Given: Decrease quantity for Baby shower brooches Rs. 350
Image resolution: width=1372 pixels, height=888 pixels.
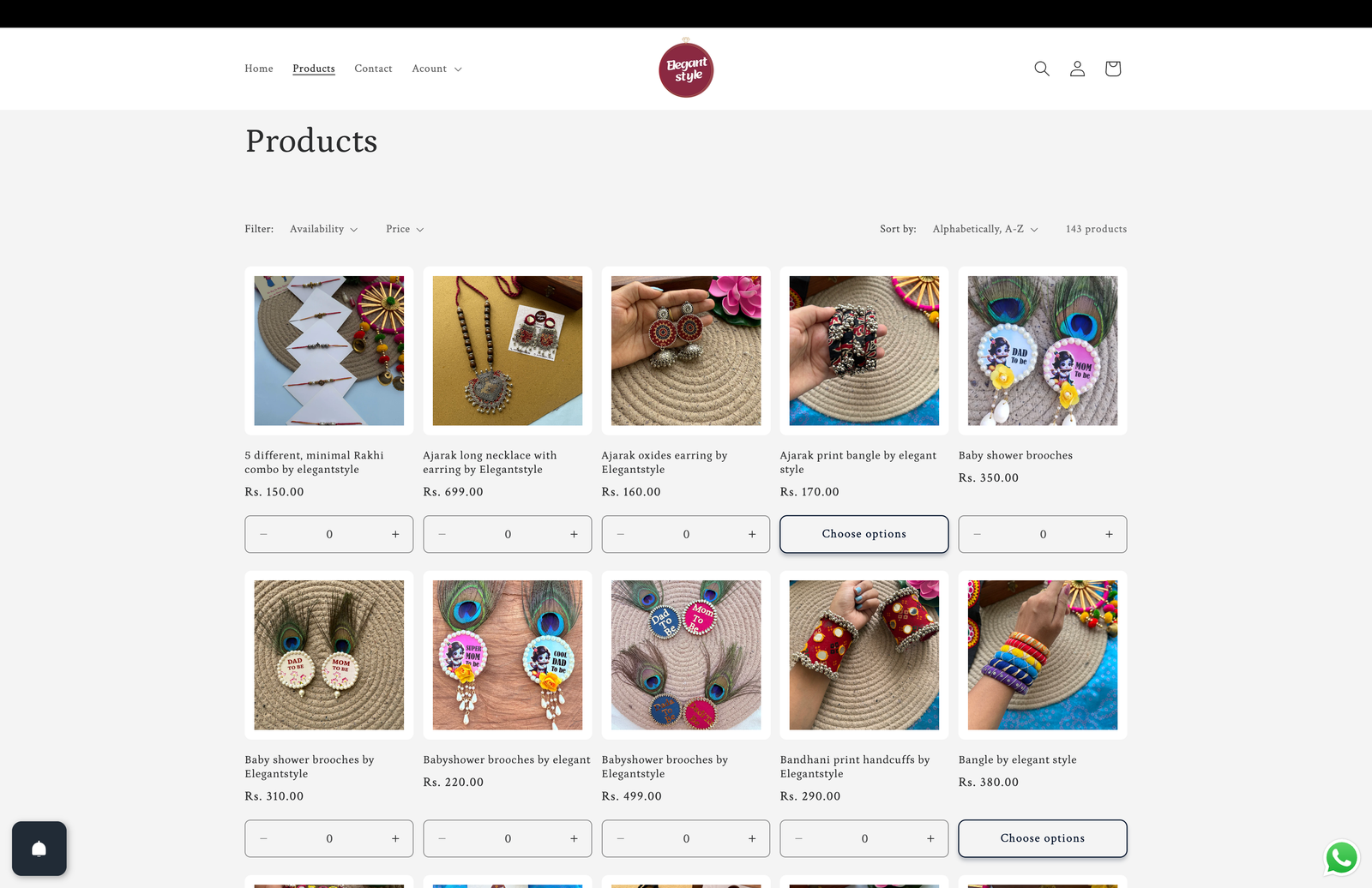Looking at the screenshot, I should pos(977,534).
